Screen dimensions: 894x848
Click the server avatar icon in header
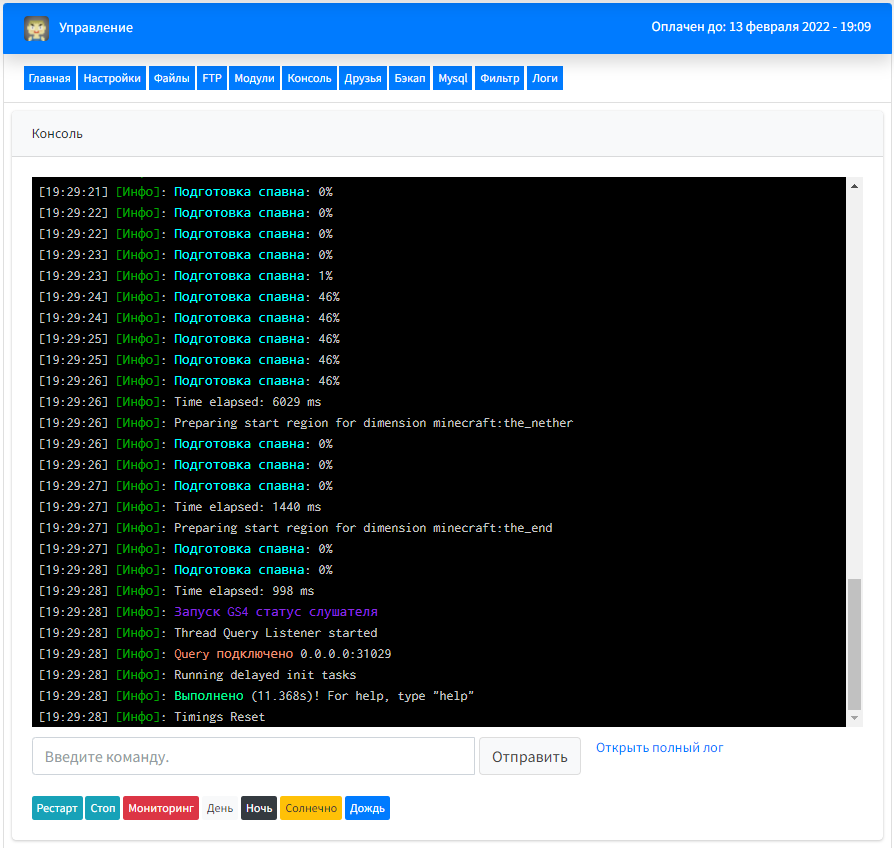36,28
